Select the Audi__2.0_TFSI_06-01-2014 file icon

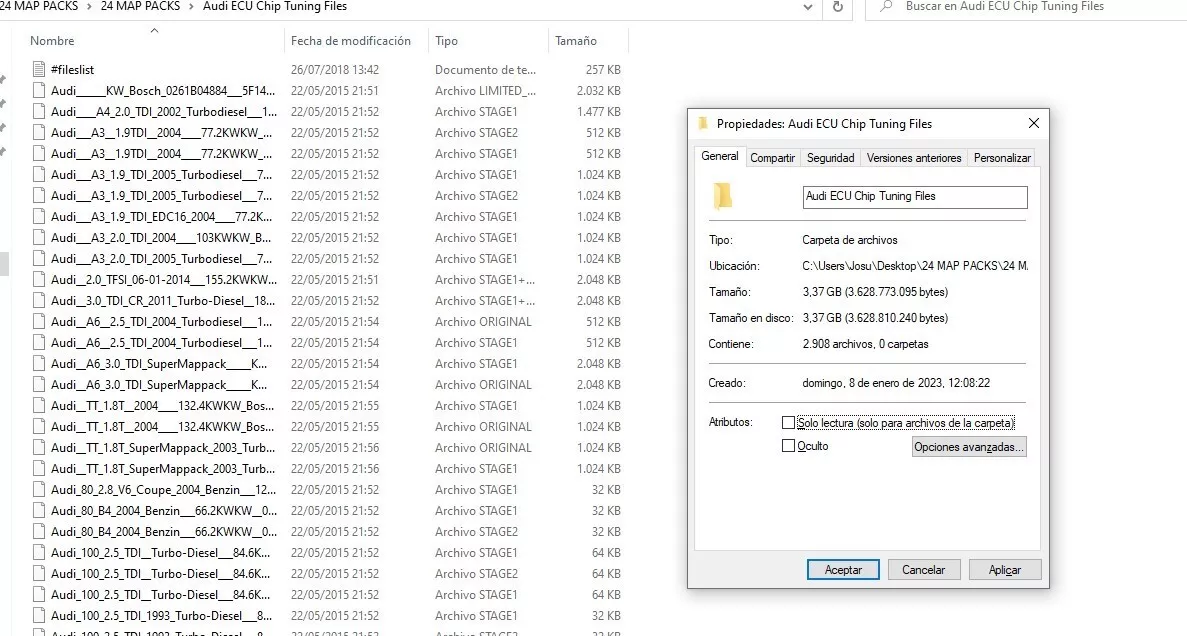click(x=39, y=279)
